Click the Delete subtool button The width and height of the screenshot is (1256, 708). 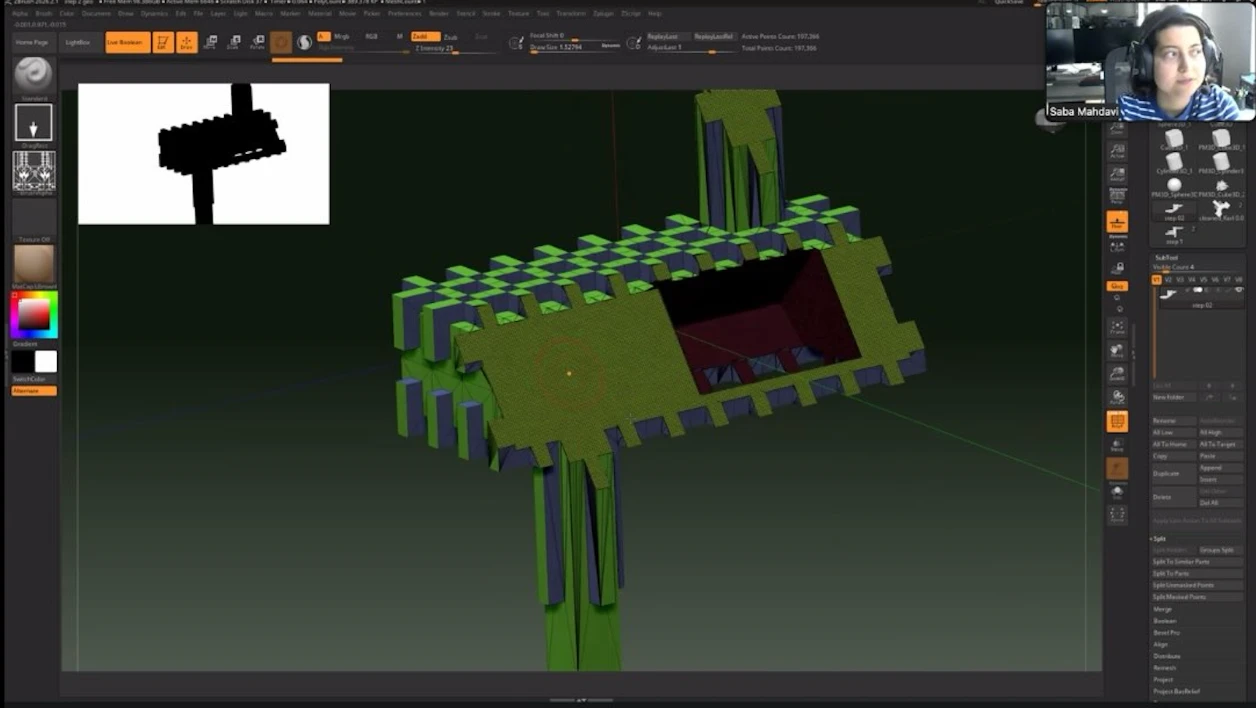tap(1173, 496)
